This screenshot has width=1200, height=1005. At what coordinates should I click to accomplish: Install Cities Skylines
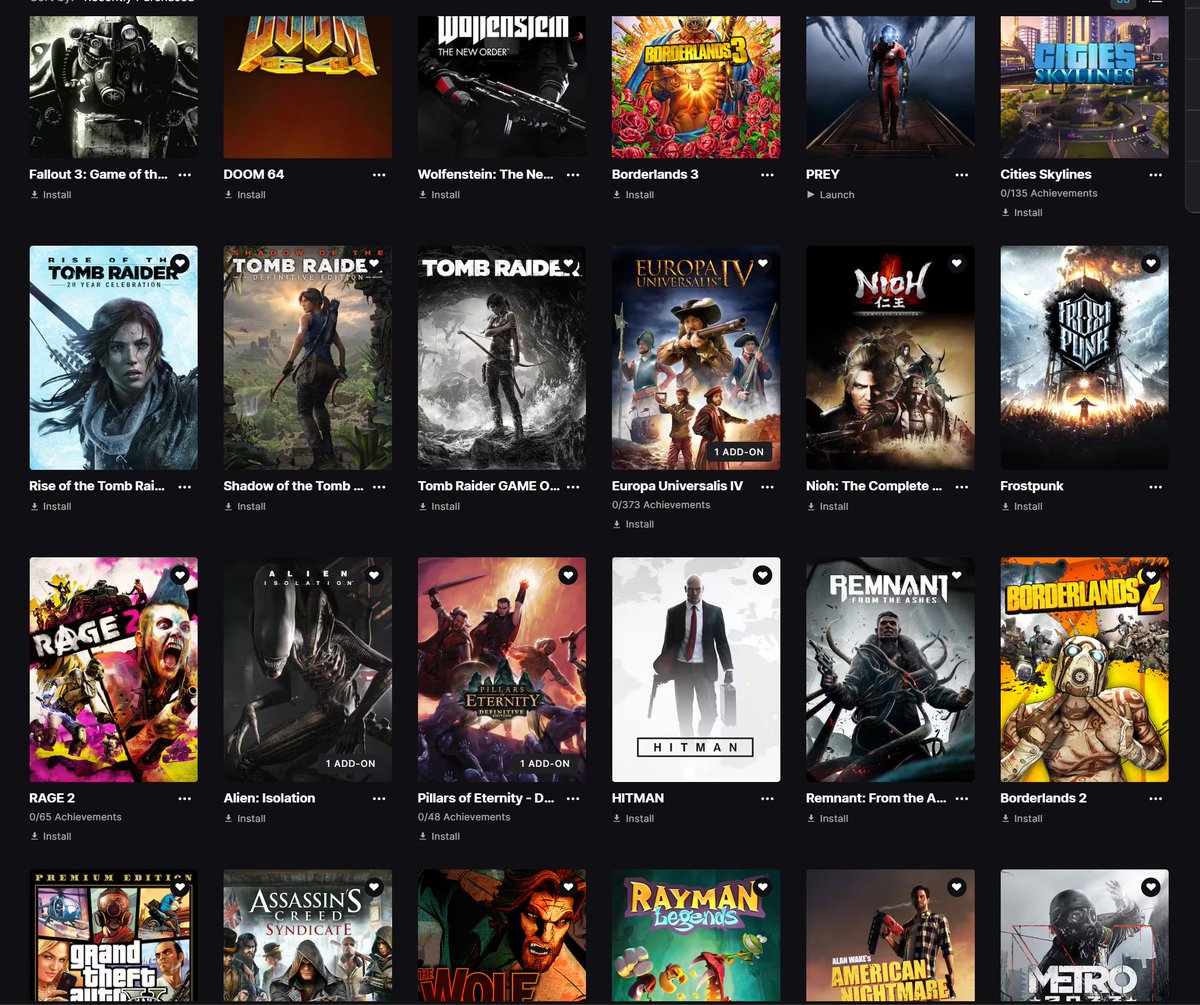(1022, 213)
